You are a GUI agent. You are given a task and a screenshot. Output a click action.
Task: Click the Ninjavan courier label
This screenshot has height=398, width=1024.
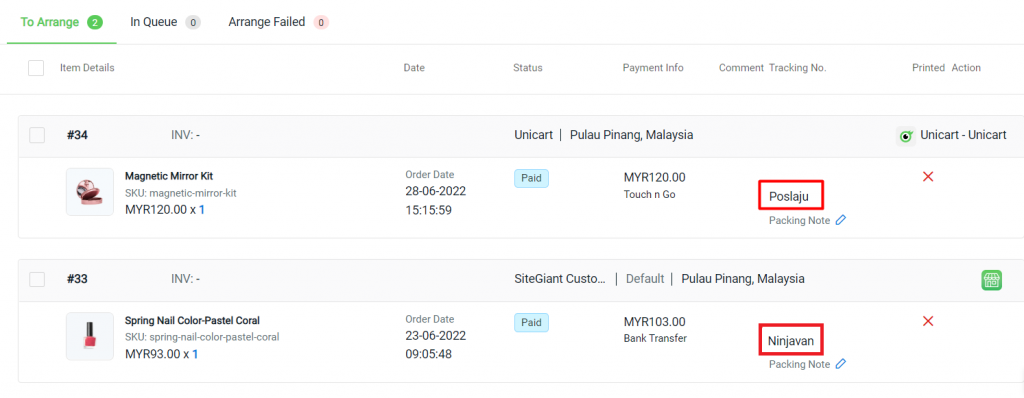(x=791, y=340)
